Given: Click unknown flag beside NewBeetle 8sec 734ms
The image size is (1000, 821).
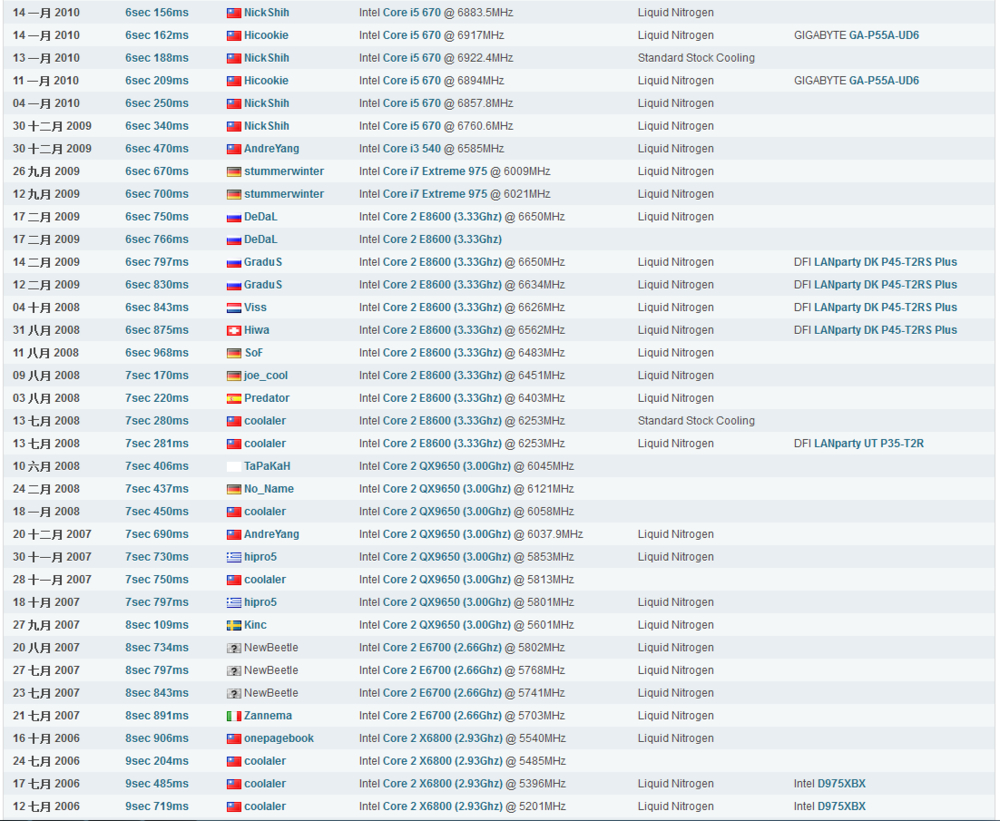Looking at the screenshot, I should tap(233, 648).
